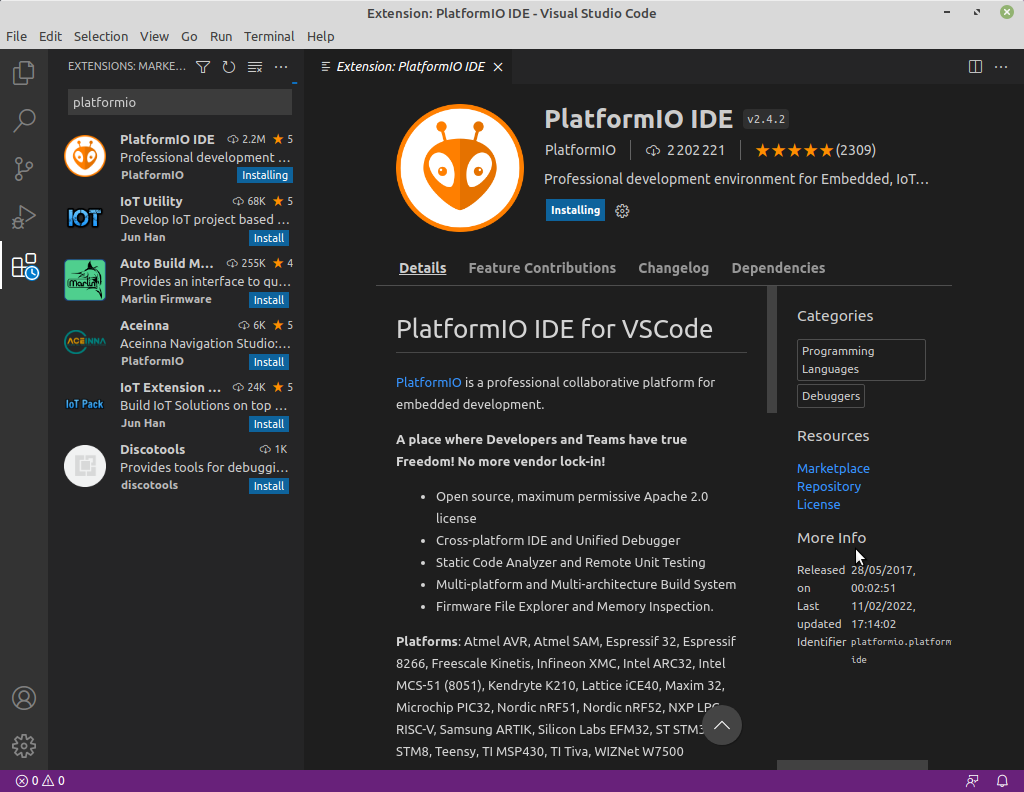Open the View menu

pos(154,37)
